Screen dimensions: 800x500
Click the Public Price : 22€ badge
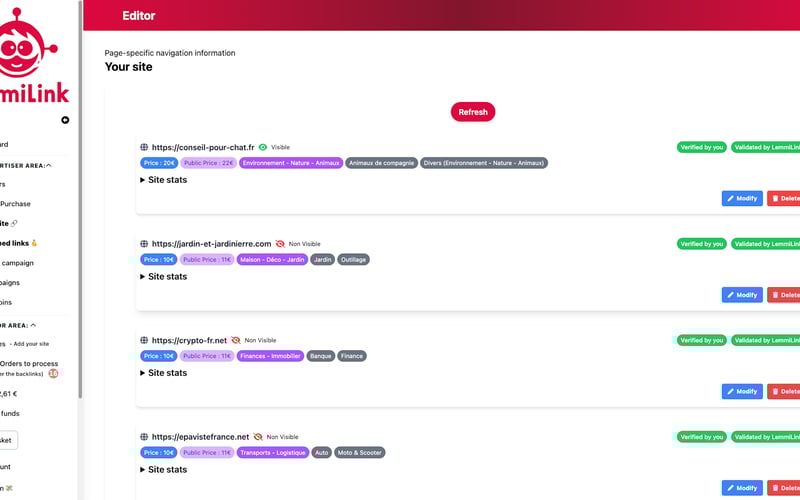(x=208, y=163)
